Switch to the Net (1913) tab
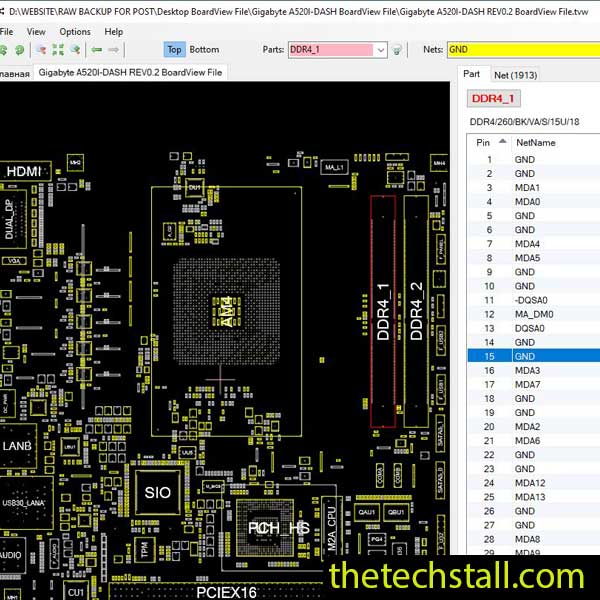Screen dimensions: 600x600 [x=515, y=74]
